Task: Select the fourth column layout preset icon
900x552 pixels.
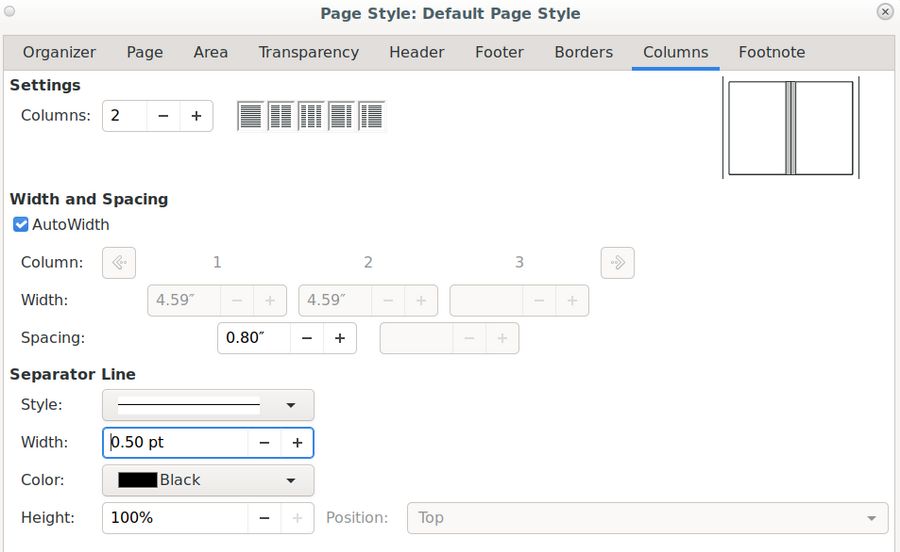Action: pyautogui.click(x=341, y=116)
